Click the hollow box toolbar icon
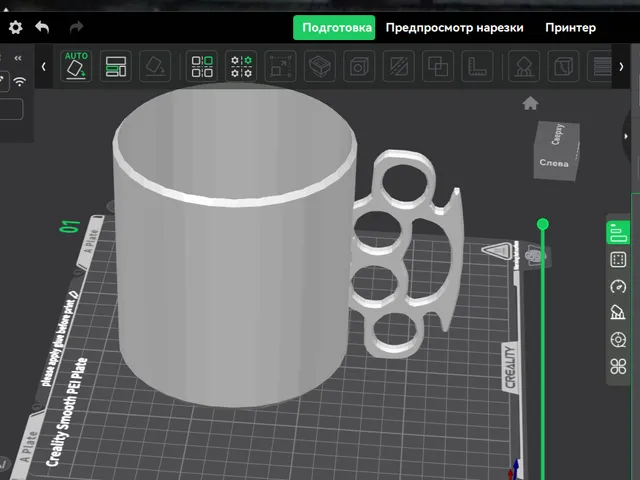Screen dimensions: 640x480 coord(320,66)
